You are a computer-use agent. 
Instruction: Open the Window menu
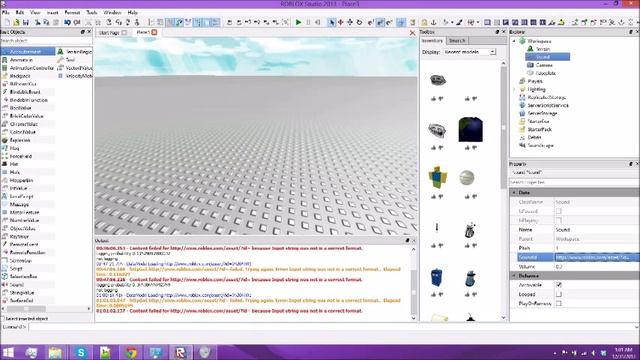pyautogui.click(x=112, y=13)
